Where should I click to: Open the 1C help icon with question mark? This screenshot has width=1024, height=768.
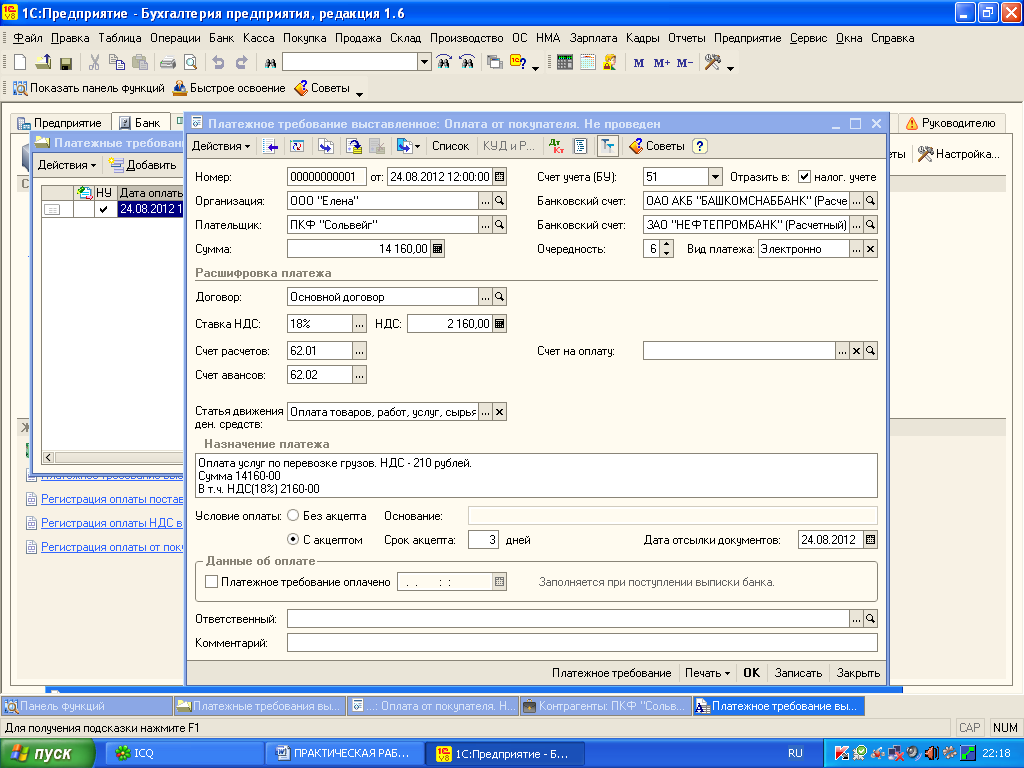point(518,63)
